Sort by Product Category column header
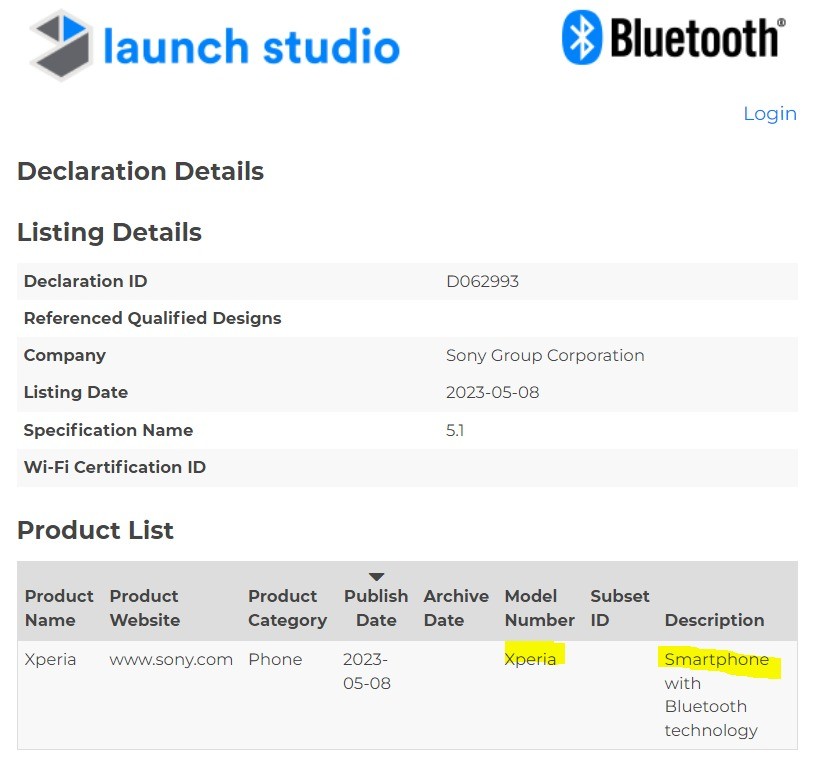Viewport: 816px width, 762px height. 287,608
